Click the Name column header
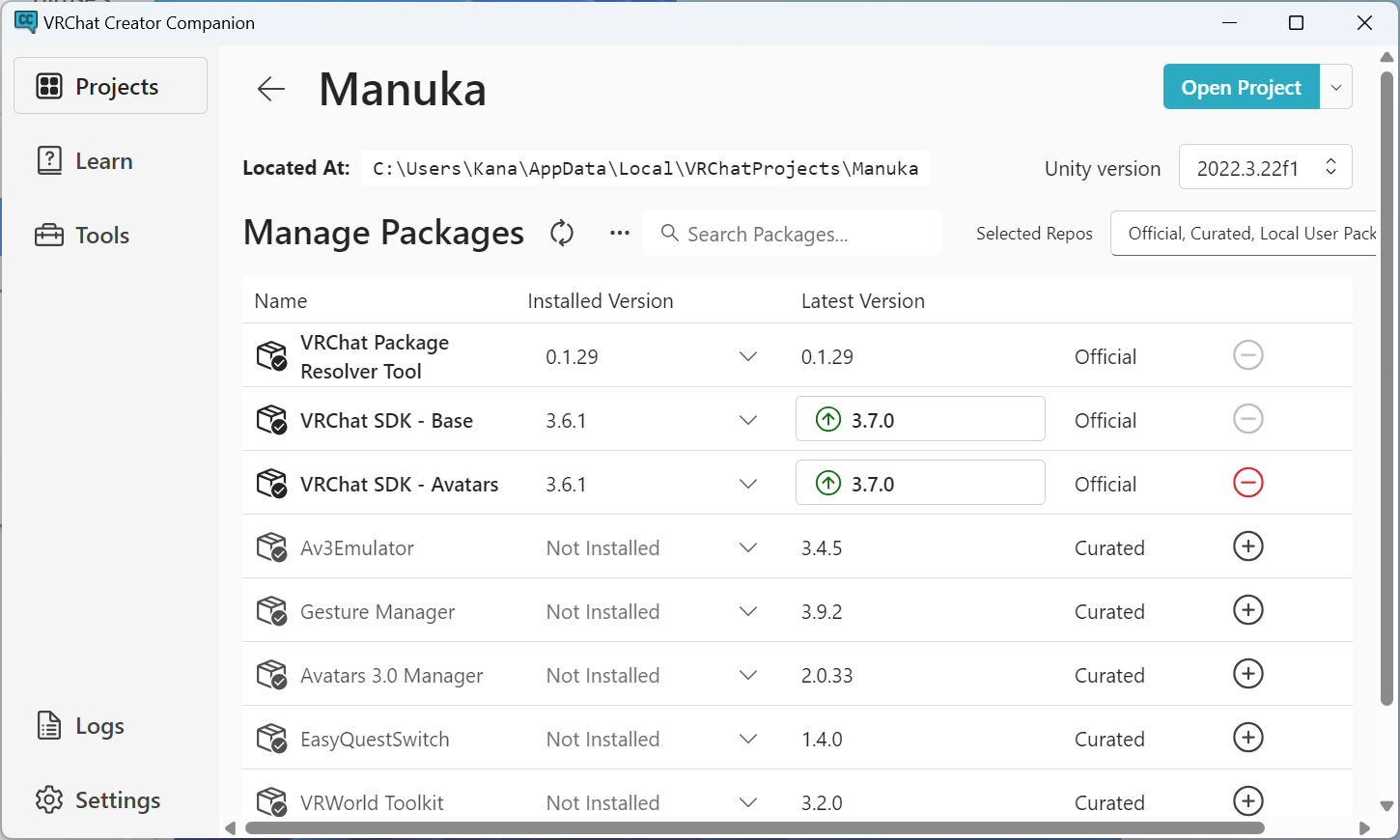This screenshot has height=840, width=1400. (x=281, y=301)
